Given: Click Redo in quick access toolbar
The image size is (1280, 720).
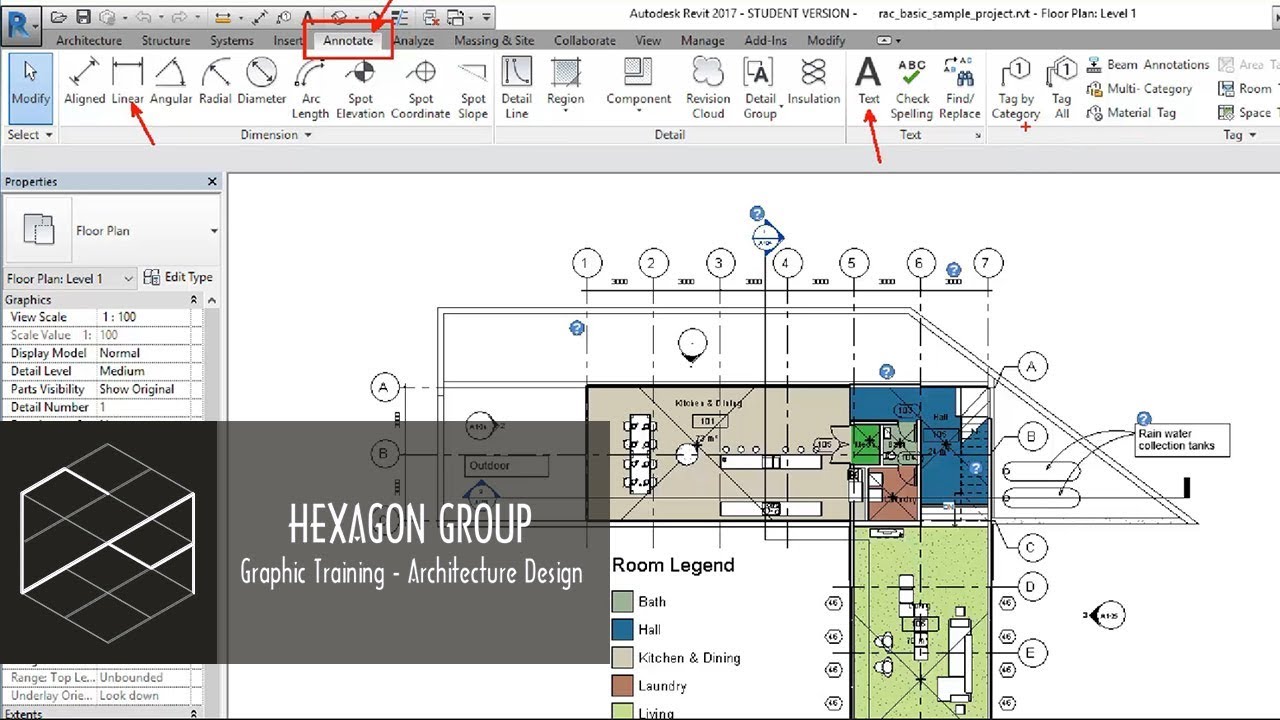Looking at the screenshot, I should 180,17.
